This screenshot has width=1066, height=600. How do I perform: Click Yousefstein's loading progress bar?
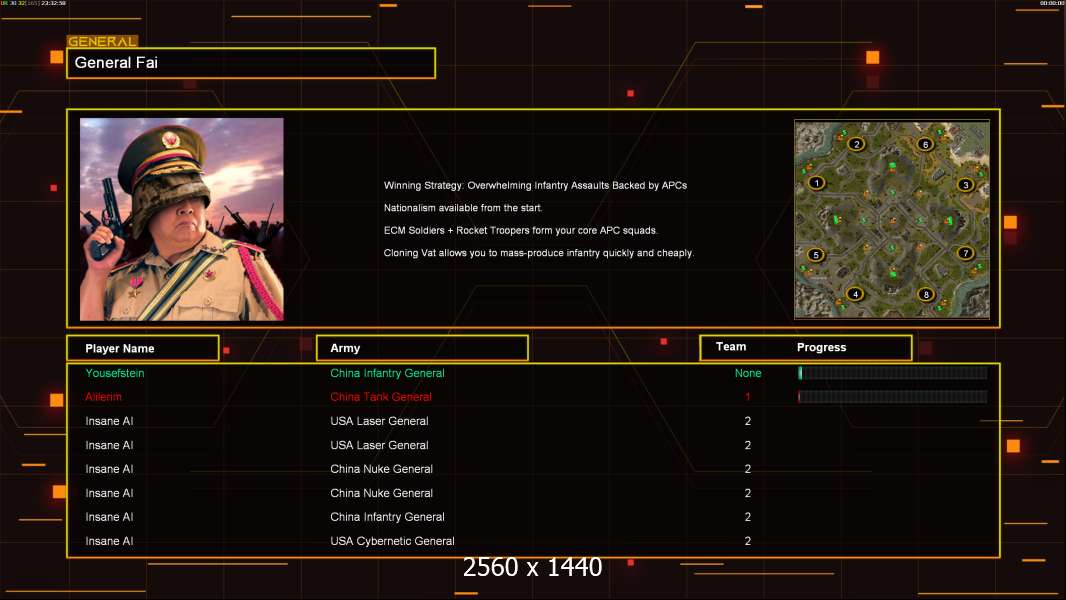(x=892, y=373)
